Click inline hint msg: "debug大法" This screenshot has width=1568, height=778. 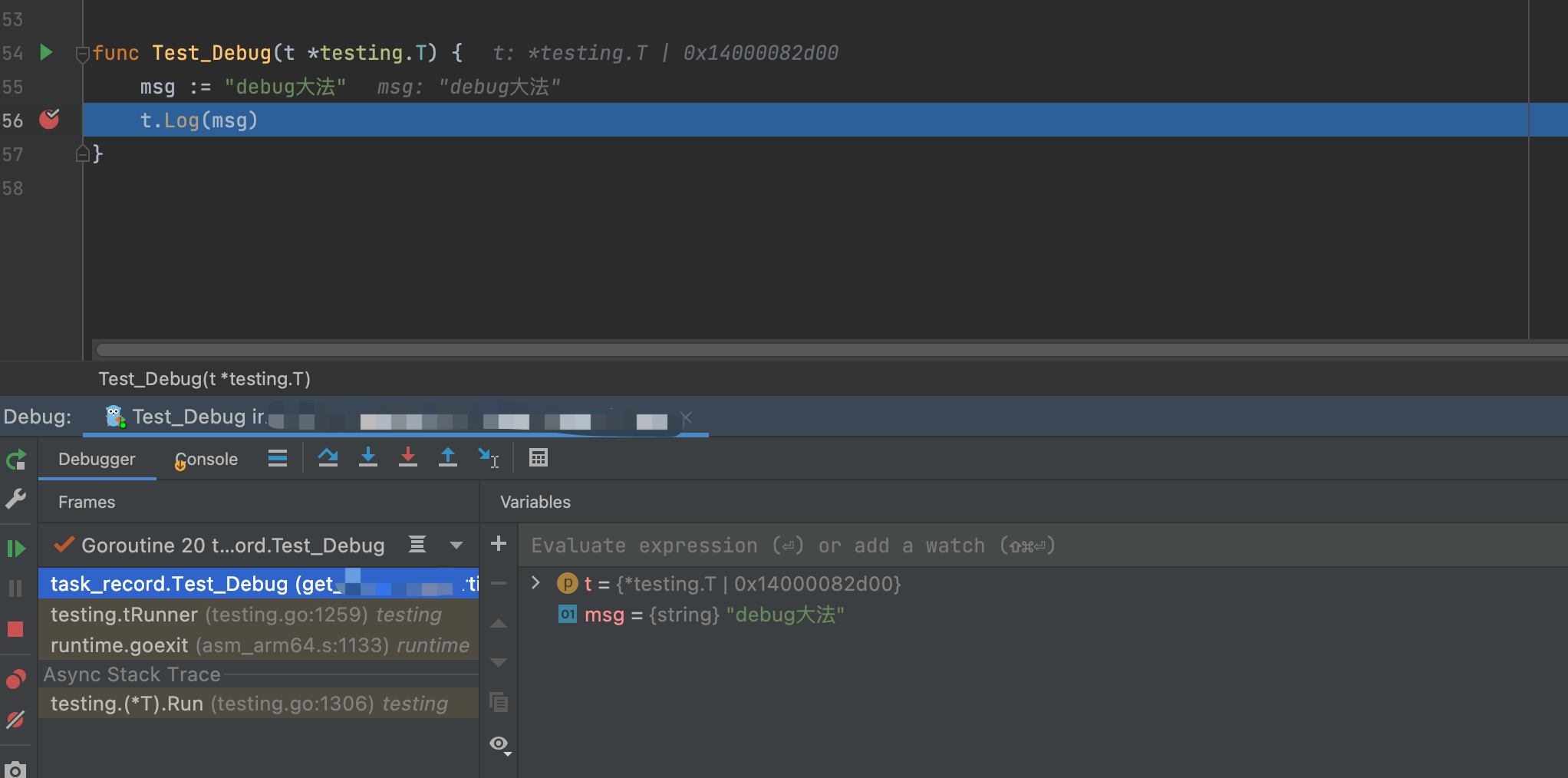pos(469,87)
